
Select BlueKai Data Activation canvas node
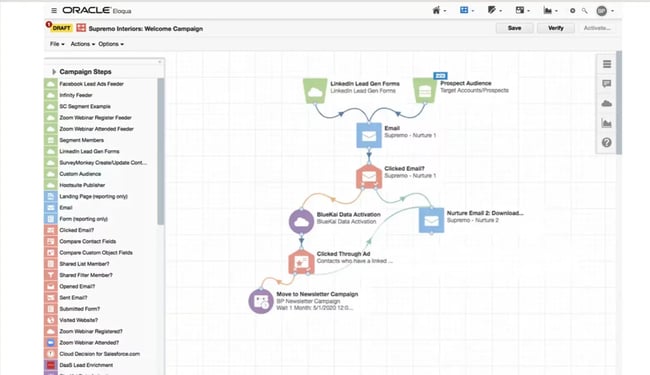point(301,221)
